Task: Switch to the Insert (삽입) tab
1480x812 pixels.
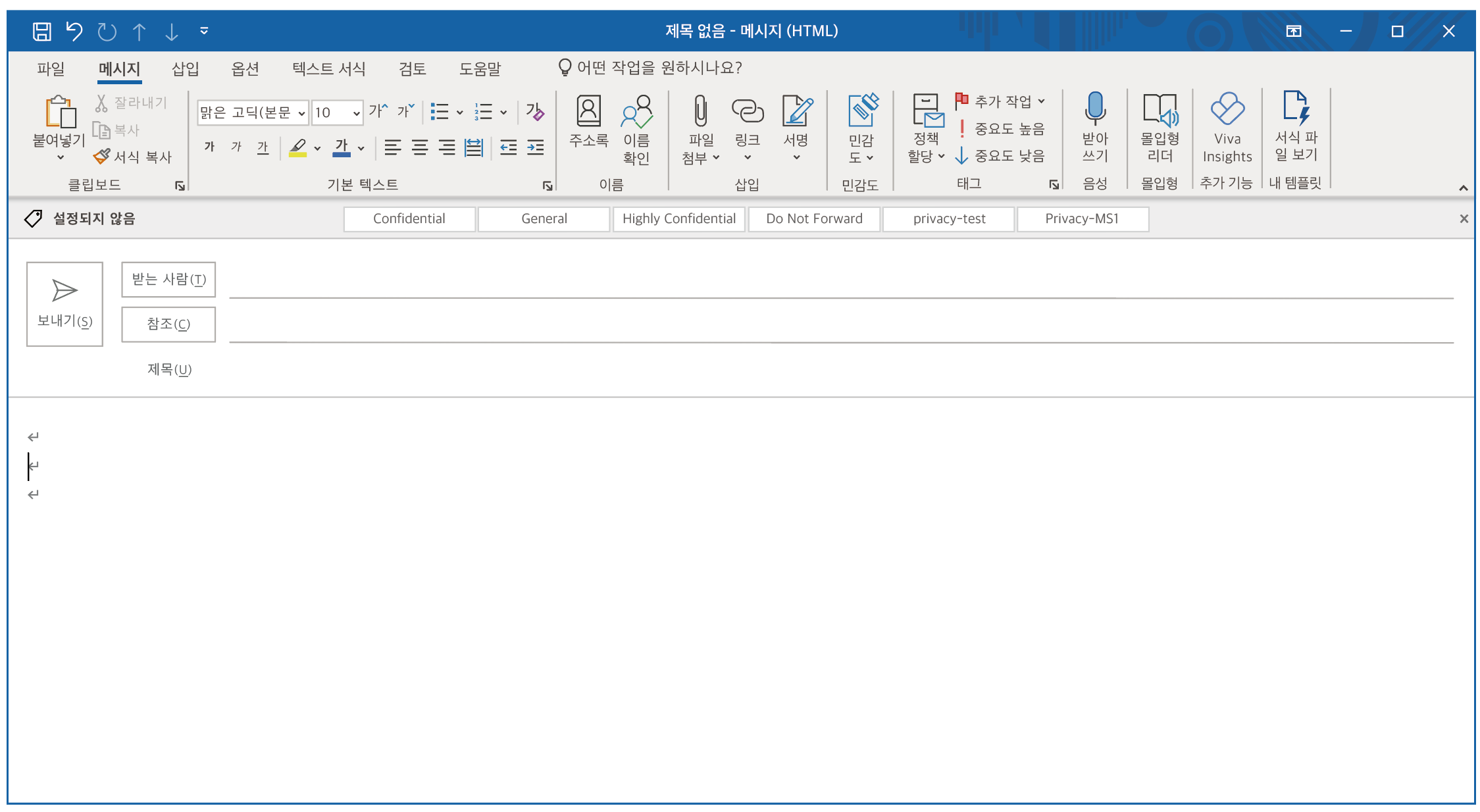Action: (185, 68)
